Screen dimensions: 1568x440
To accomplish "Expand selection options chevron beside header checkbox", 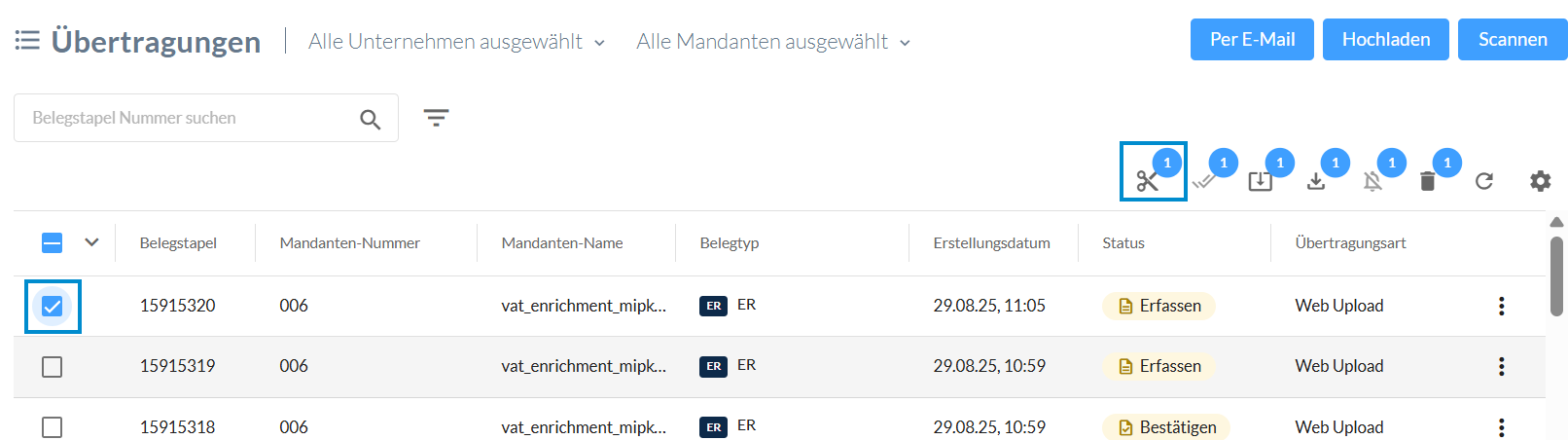I will (91, 242).
